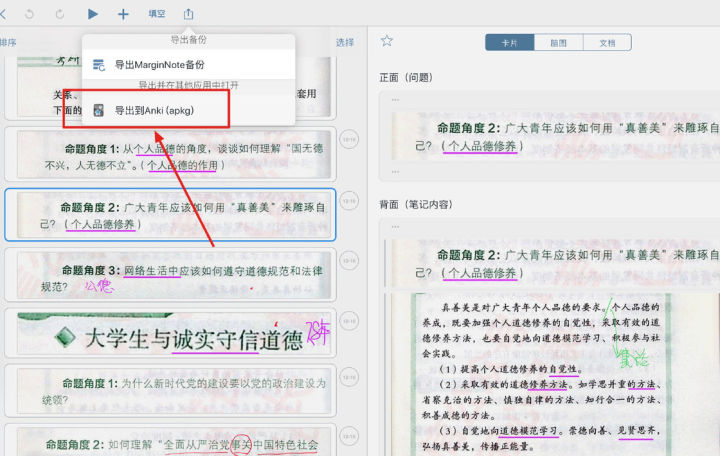The height and width of the screenshot is (456, 720).
Task: Switch to the 脑图 tab
Action: 558,43
